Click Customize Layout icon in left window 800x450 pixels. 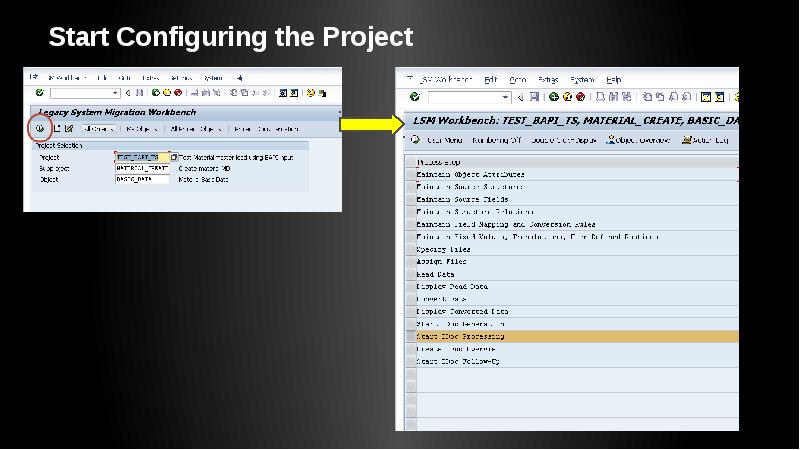[322, 93]
